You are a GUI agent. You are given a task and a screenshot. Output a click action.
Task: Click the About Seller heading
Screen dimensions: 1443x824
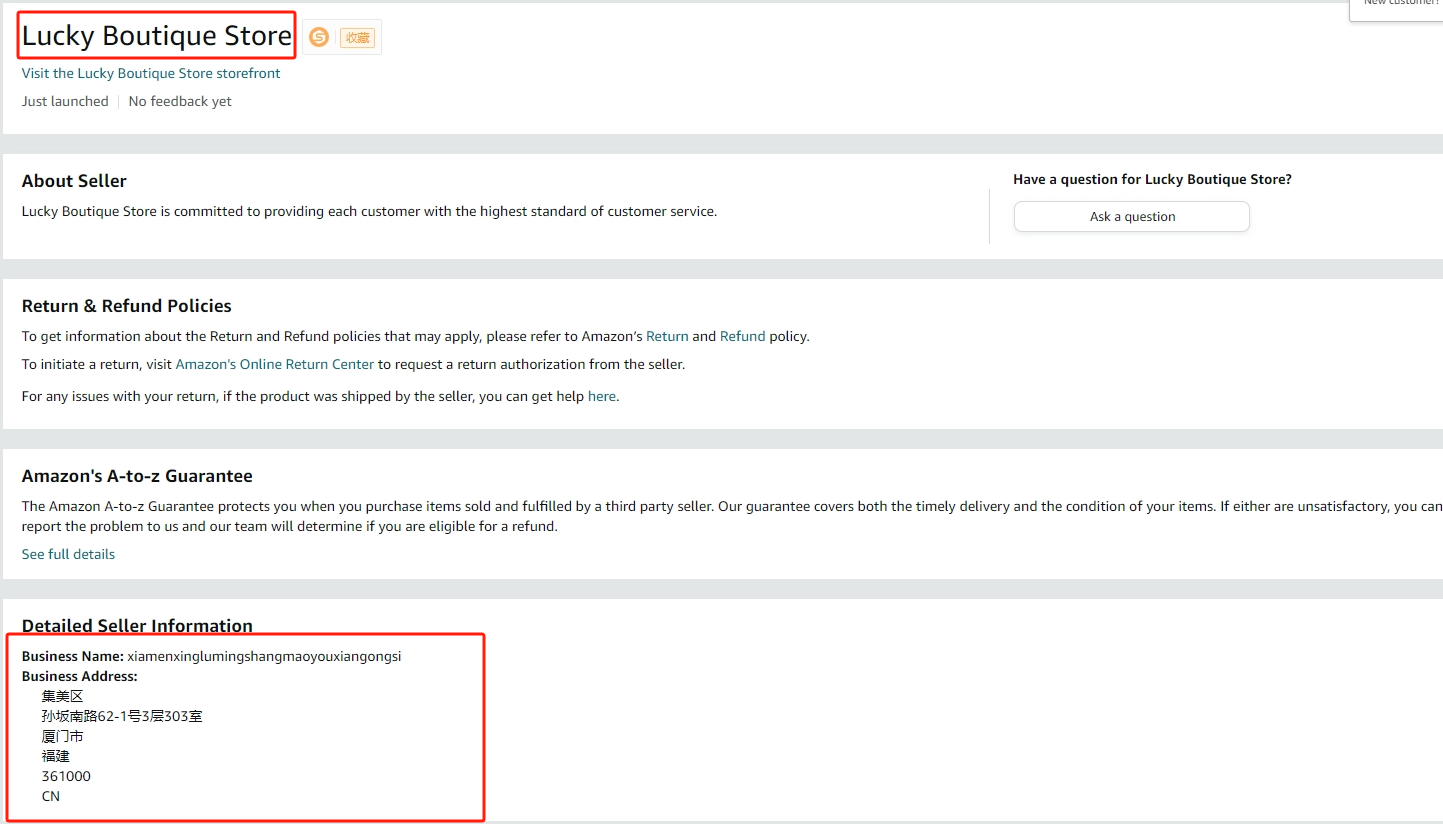tap(74, 181)
